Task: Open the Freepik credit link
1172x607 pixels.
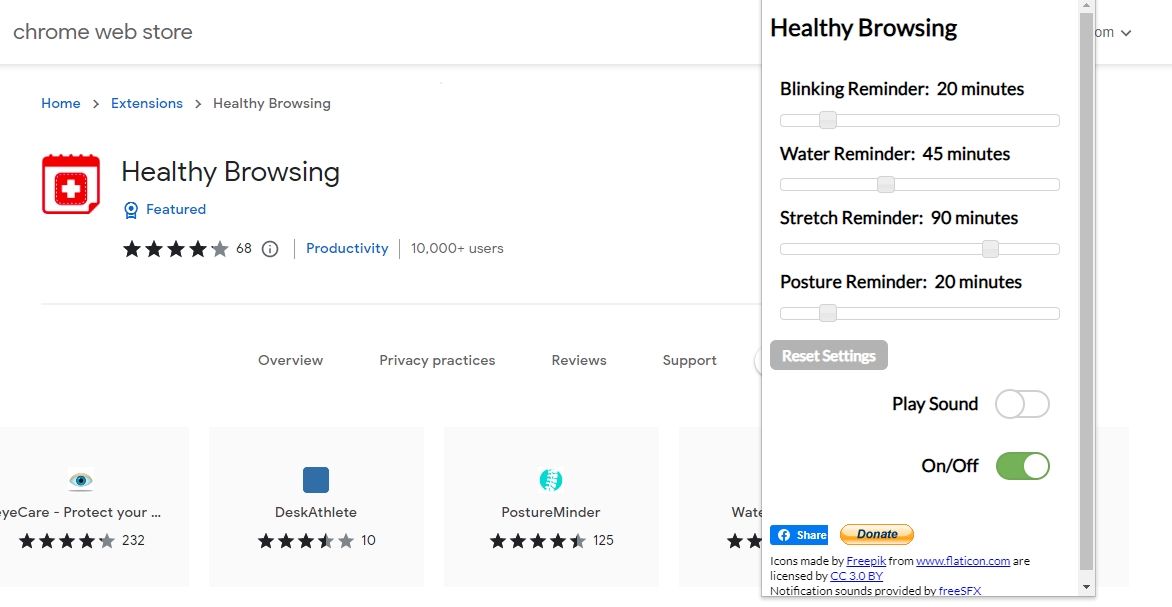Action: 866,561
